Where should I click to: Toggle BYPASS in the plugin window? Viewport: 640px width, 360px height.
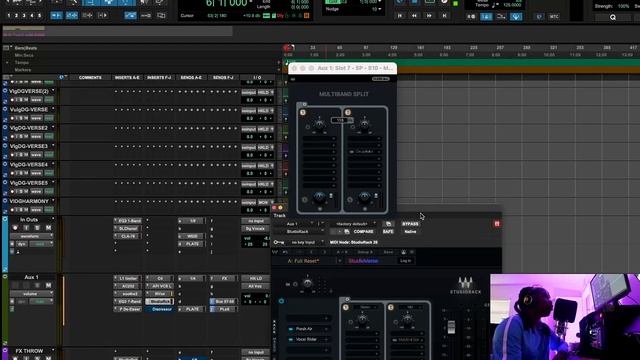click(410, 224)
